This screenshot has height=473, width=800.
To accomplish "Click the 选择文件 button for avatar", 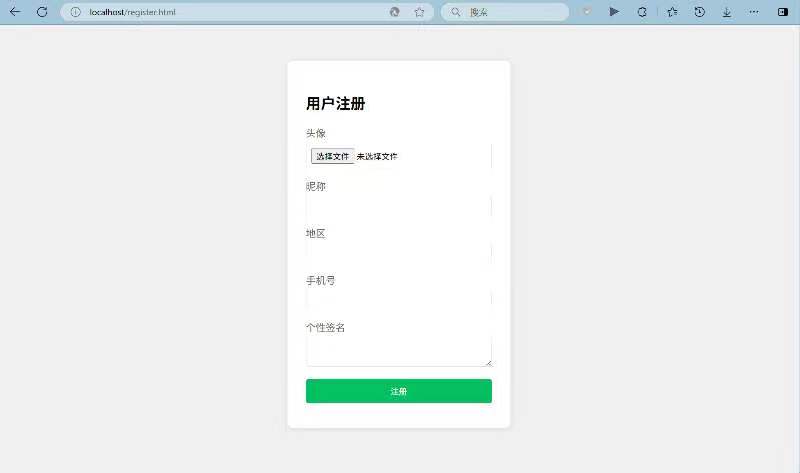I will [x=332, y=156].
